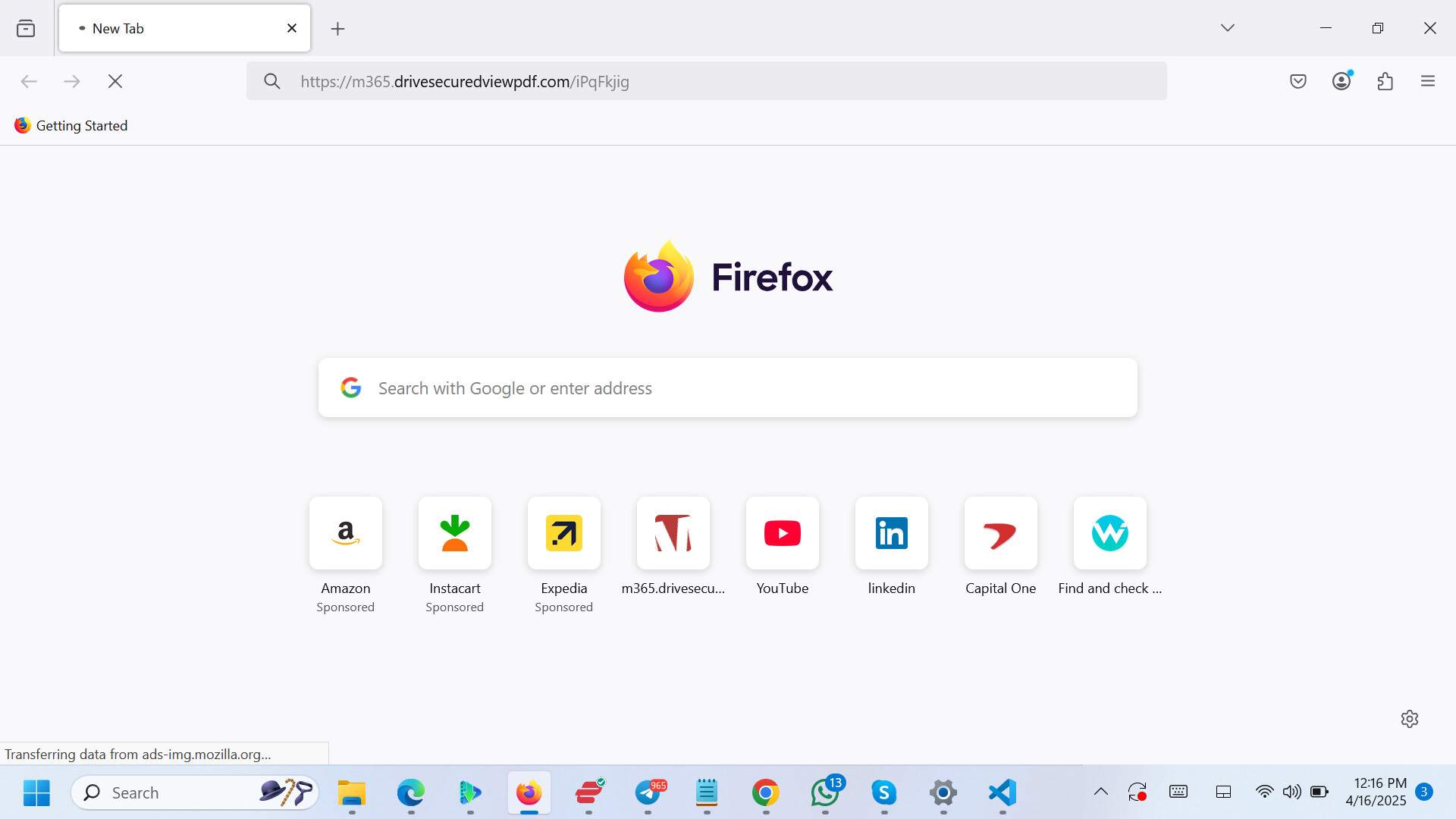
Task: Stop loading the current page
Action: (115, 81)
